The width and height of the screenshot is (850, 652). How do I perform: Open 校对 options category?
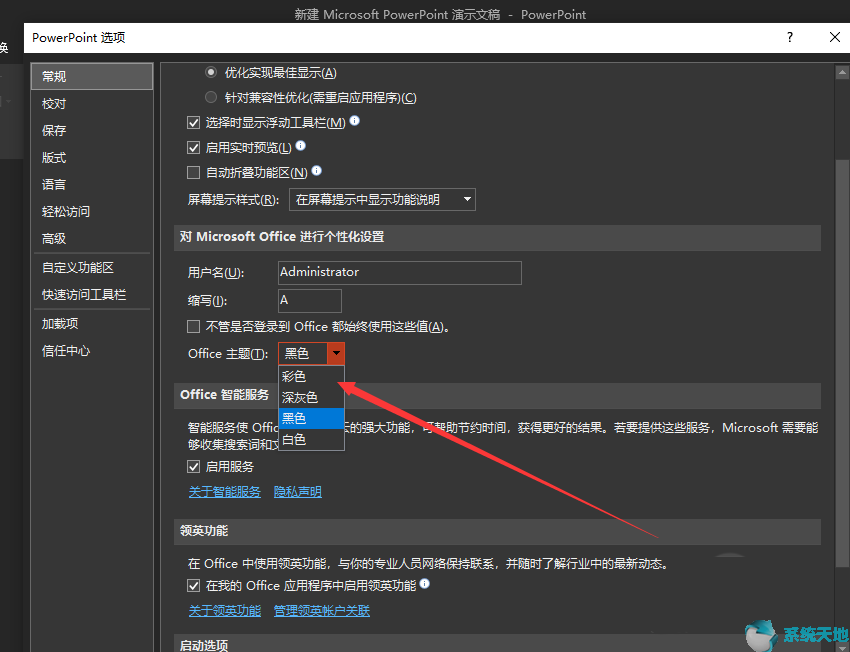pyautogui.click(x=92, y=104)
